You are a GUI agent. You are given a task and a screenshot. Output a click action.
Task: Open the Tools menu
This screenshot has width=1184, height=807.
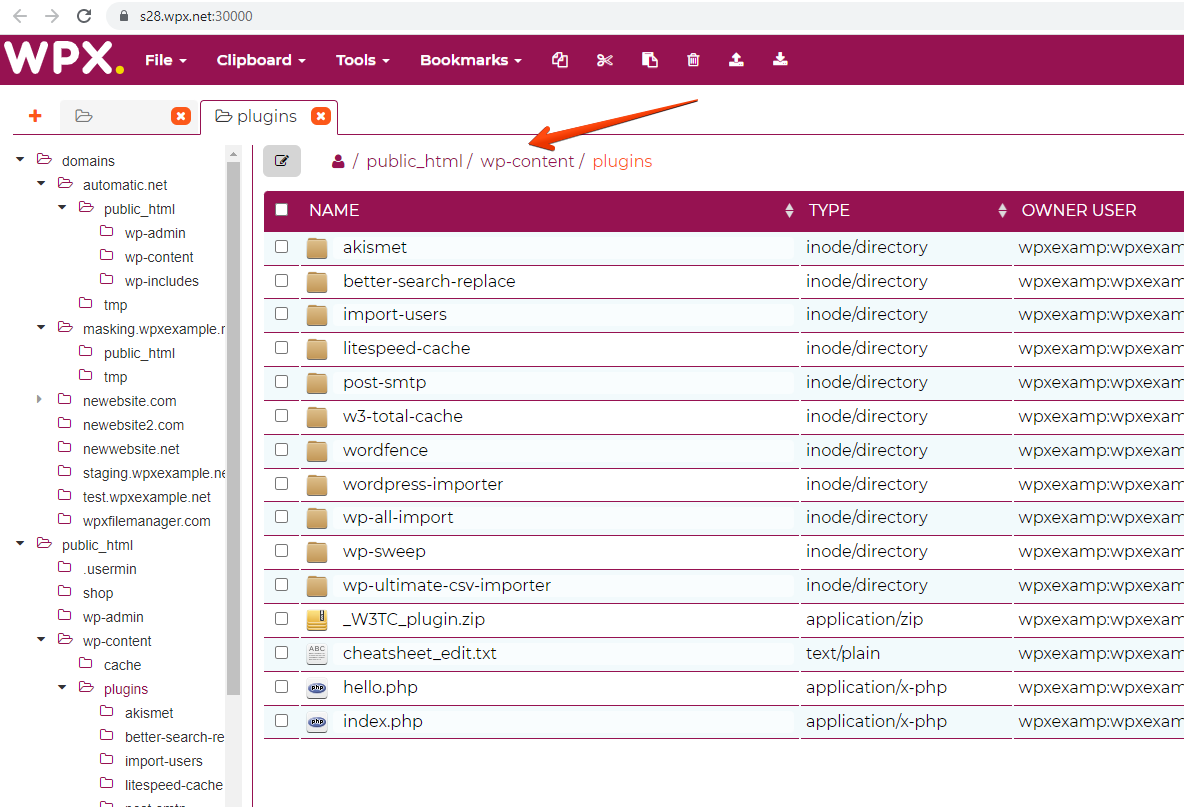tap(362, 60)
